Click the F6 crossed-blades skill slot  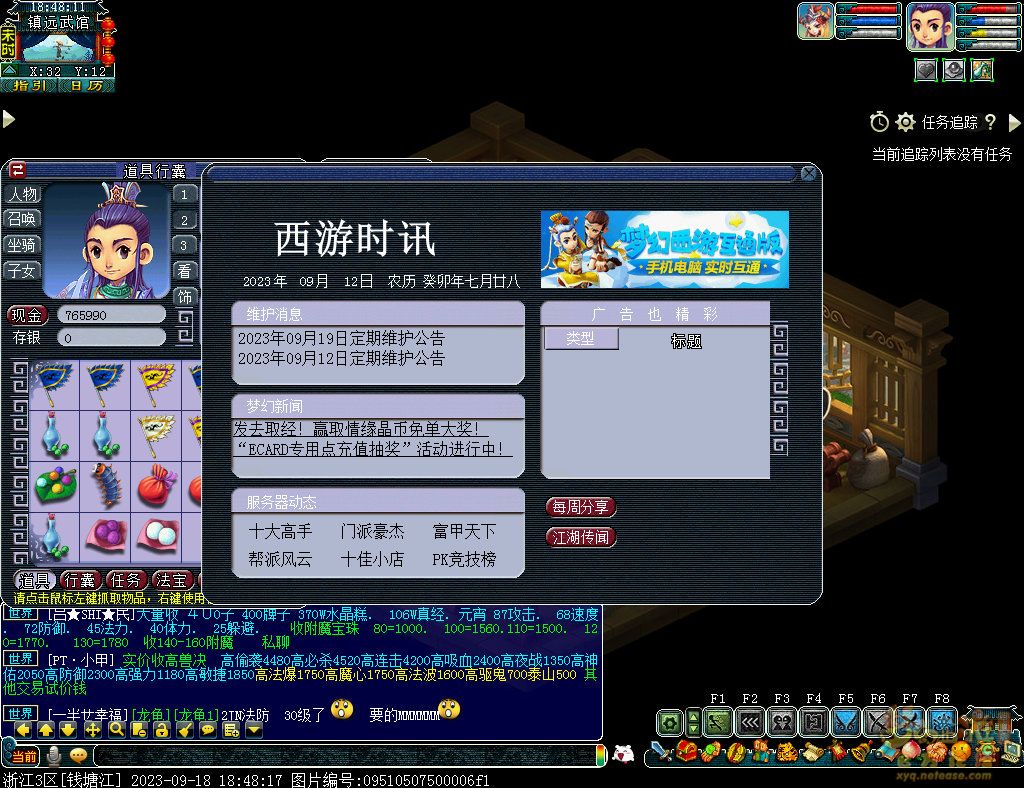tap(877, 723)
